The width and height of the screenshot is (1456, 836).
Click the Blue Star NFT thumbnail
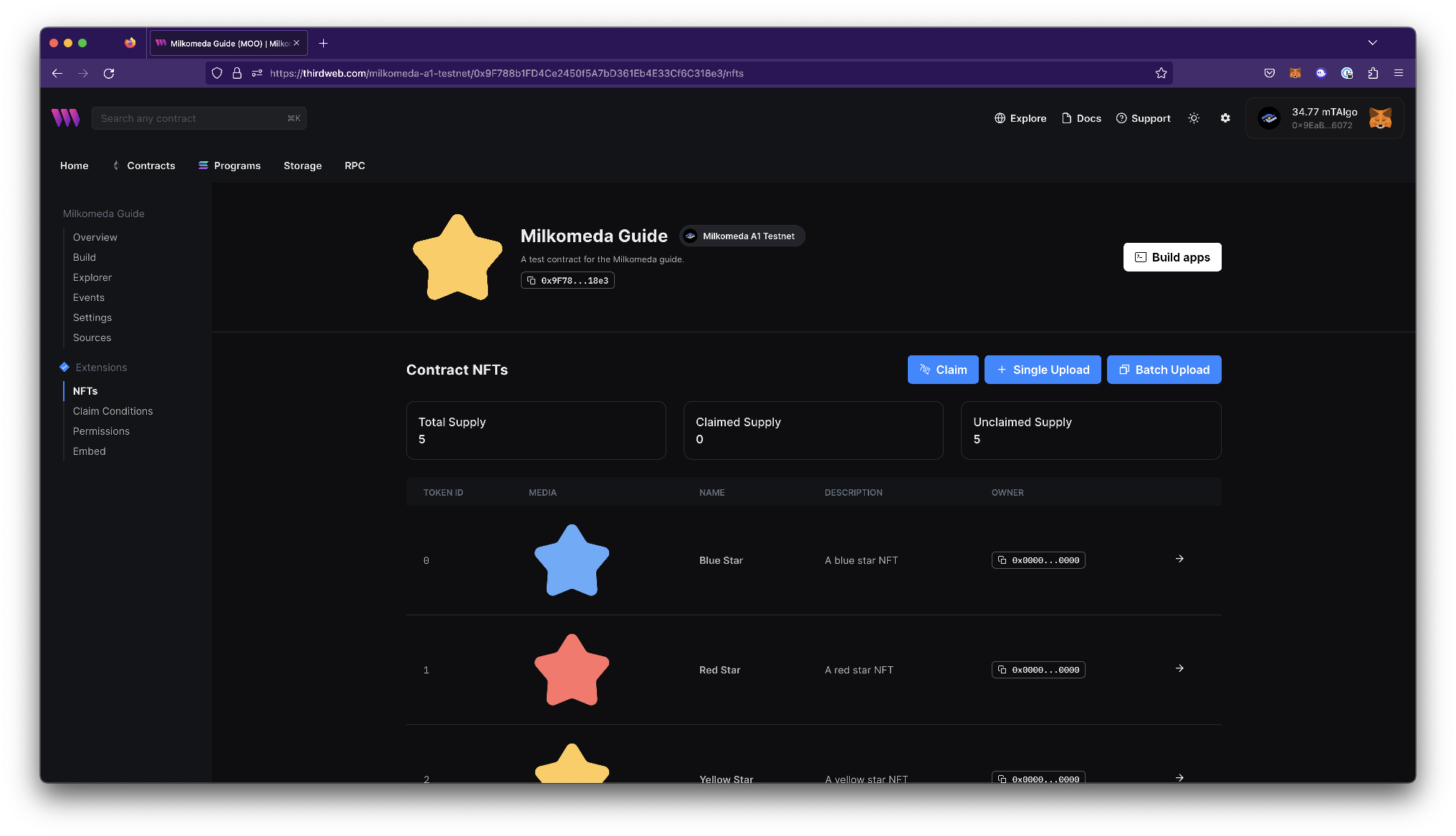coord(571,560)
